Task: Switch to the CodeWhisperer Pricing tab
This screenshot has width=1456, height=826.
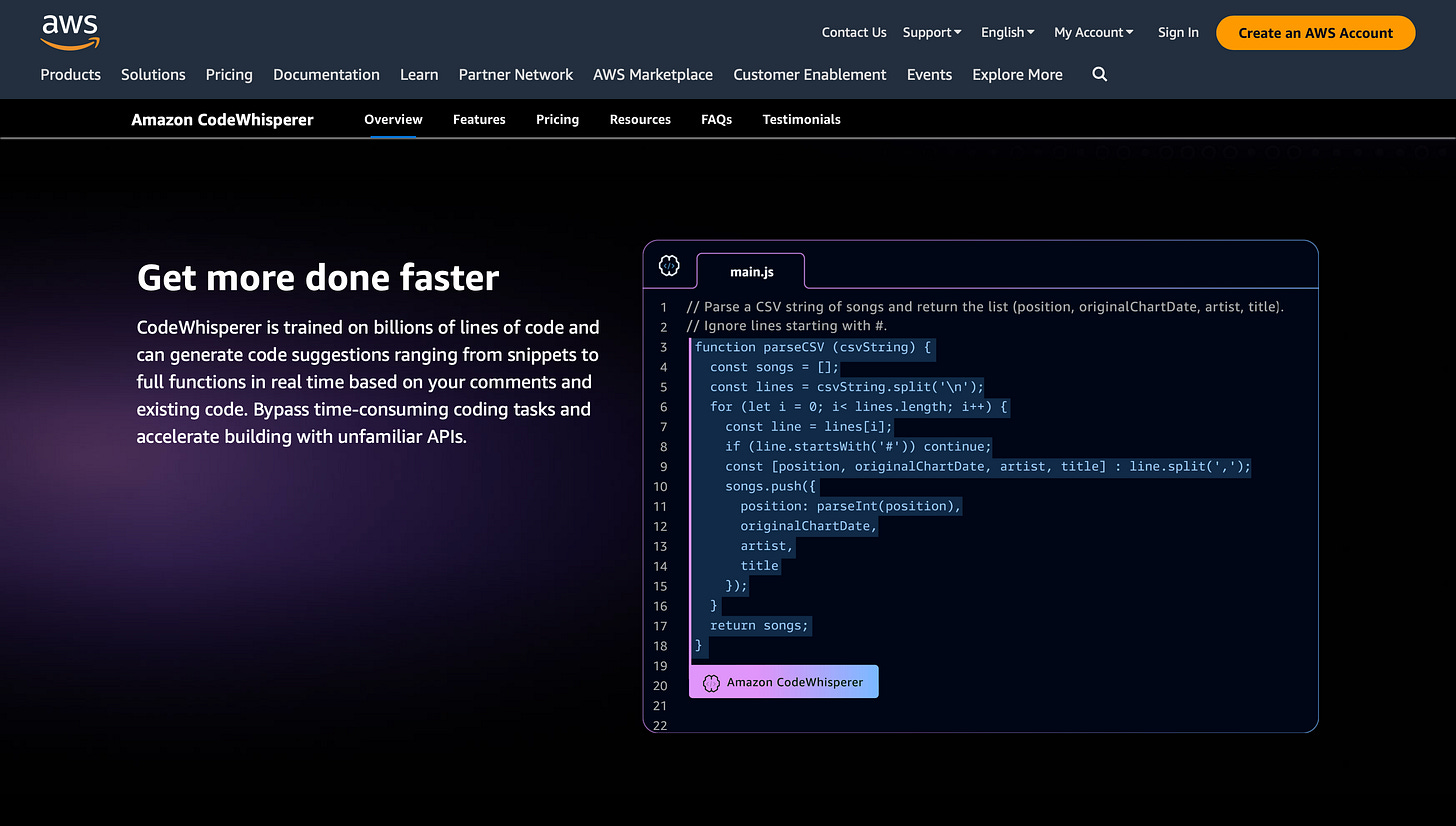Action: pos(557,119)
